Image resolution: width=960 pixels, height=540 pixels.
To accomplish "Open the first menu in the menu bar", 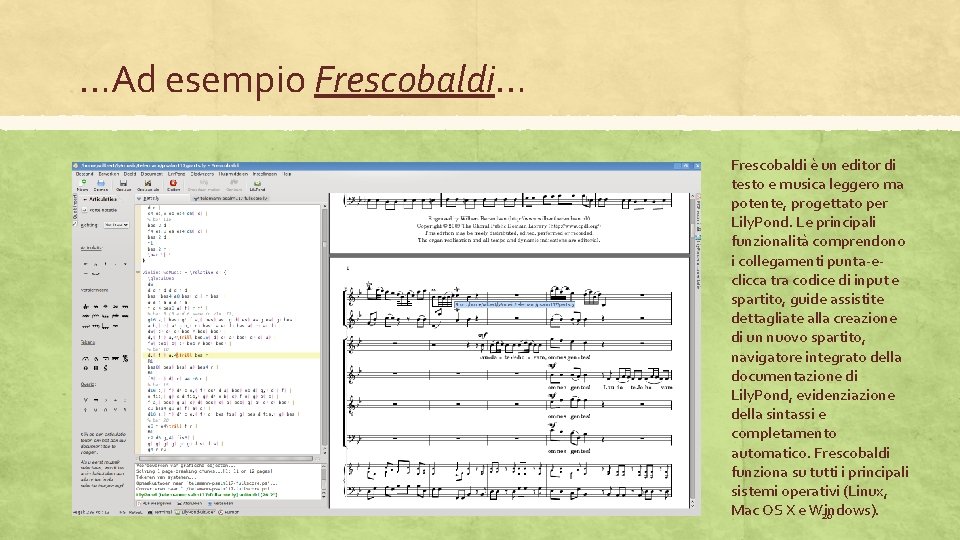I will pyautogui.click(x=84, y=174).
